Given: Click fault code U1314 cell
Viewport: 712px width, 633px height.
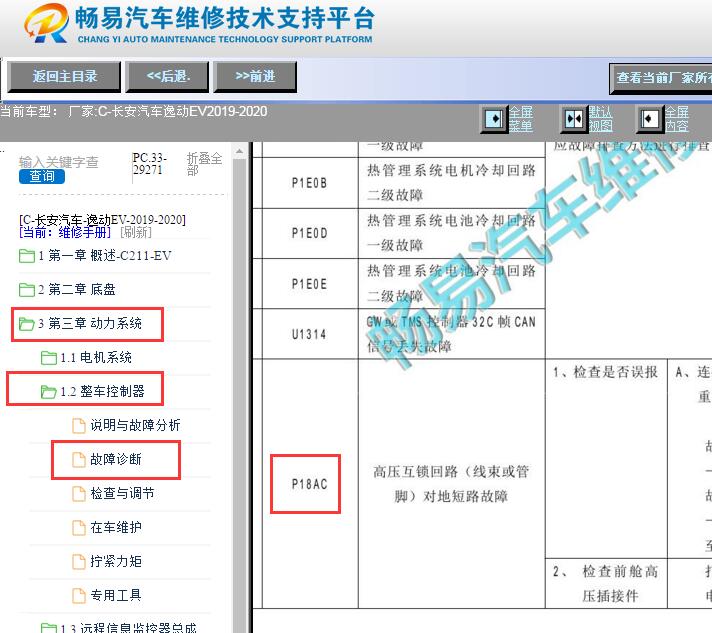Looking at the screenshot, I should (x=309, y=335).
